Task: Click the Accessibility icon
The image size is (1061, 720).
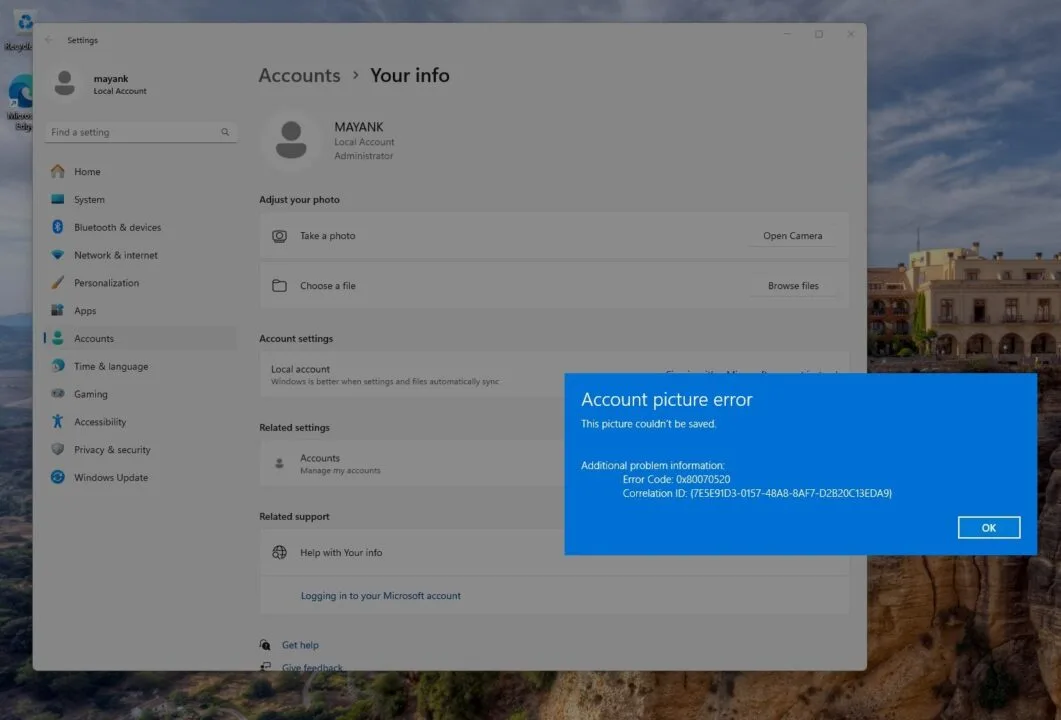Action: coord(58,422)
